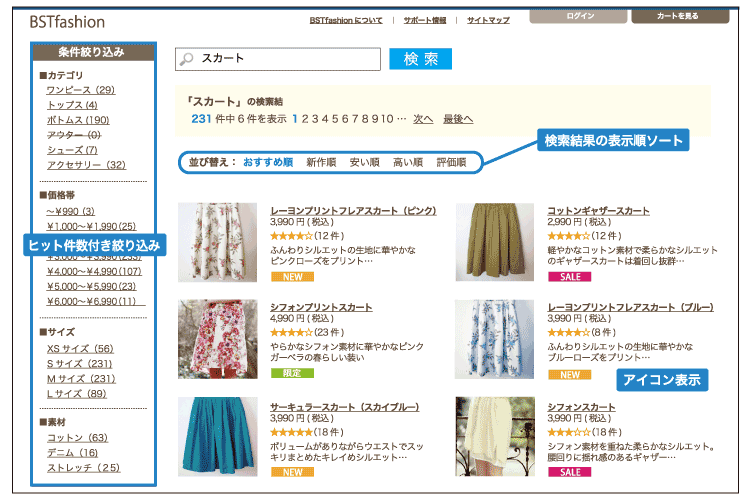The image size is (750, 500).
Task: Click star rating of blue flare skirt (8件)
Action: tap(569, 333)
